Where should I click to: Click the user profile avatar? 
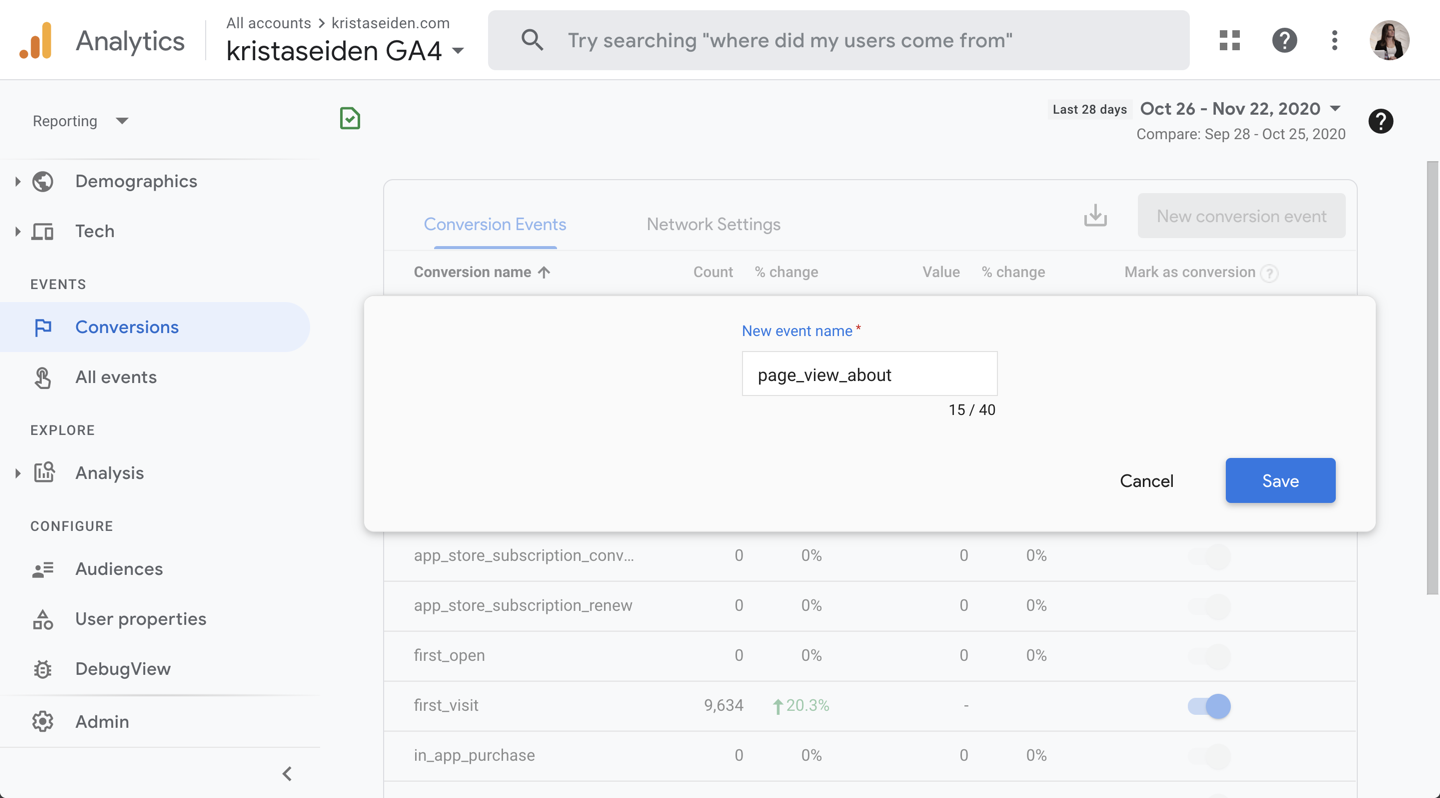click(1389, 40)
